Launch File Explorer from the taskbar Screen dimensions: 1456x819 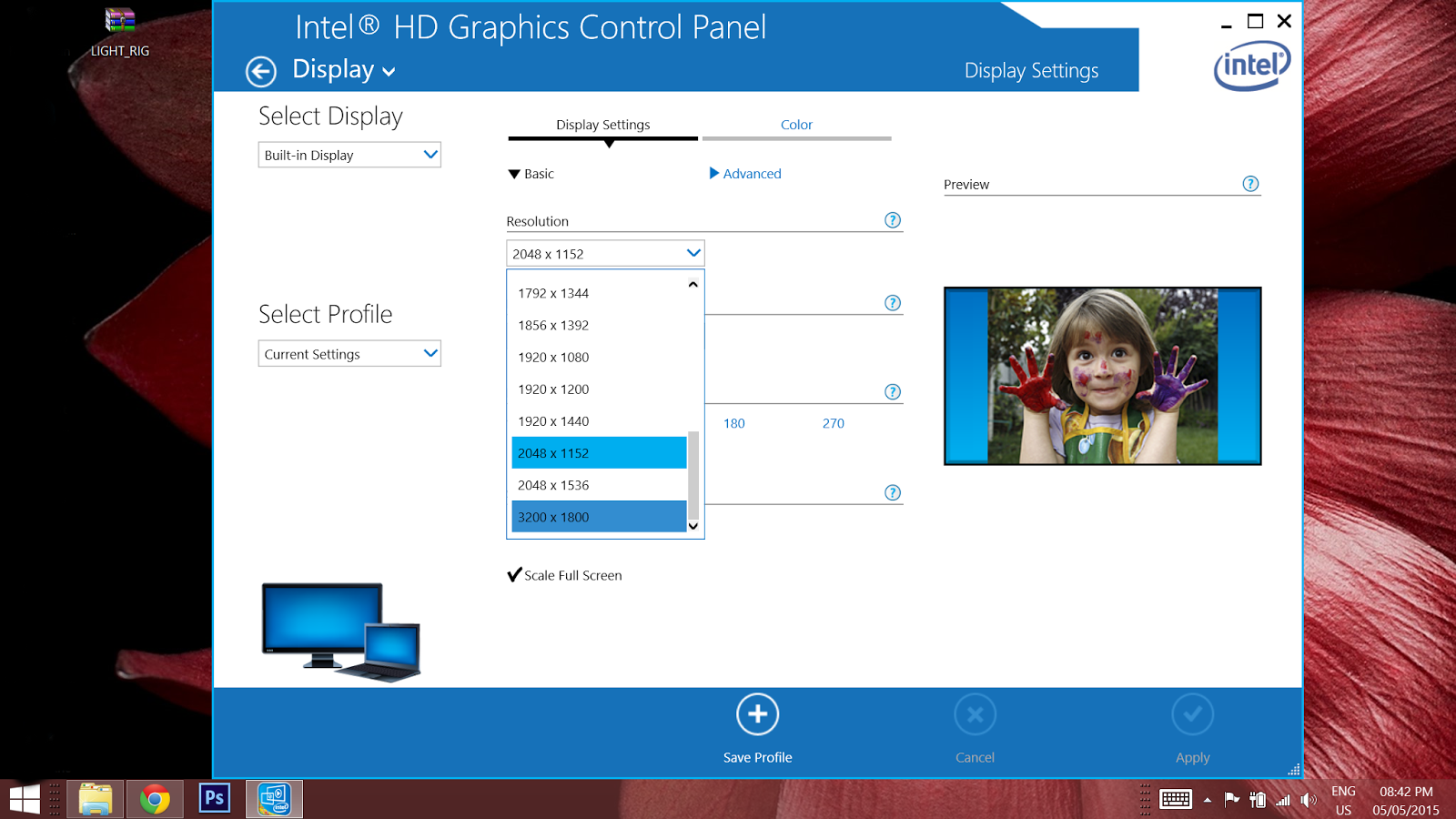96,800
